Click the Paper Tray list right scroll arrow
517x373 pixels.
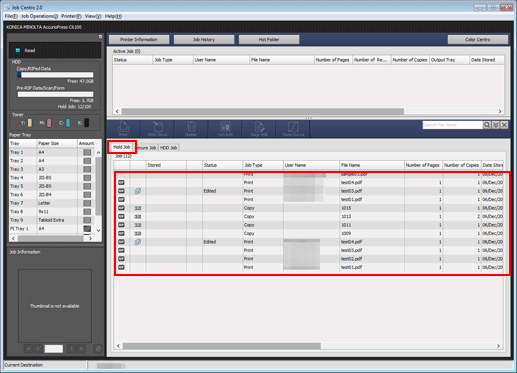[90, 238]
